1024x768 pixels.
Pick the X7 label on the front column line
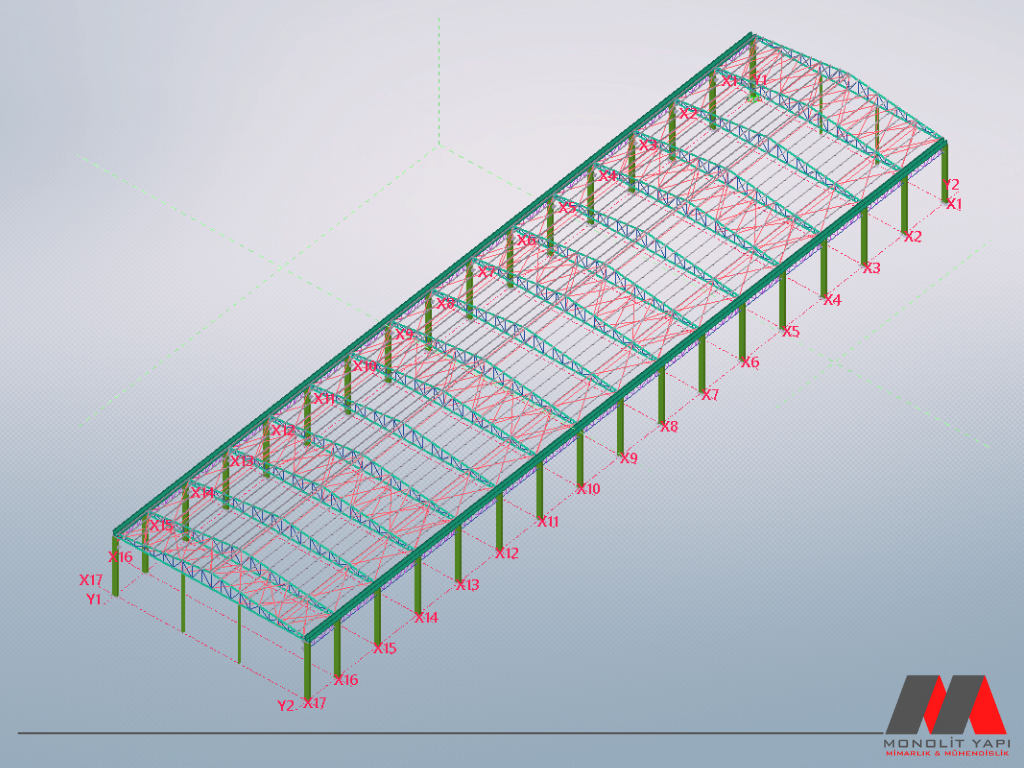pyautogui.click(x=710, y=396)
